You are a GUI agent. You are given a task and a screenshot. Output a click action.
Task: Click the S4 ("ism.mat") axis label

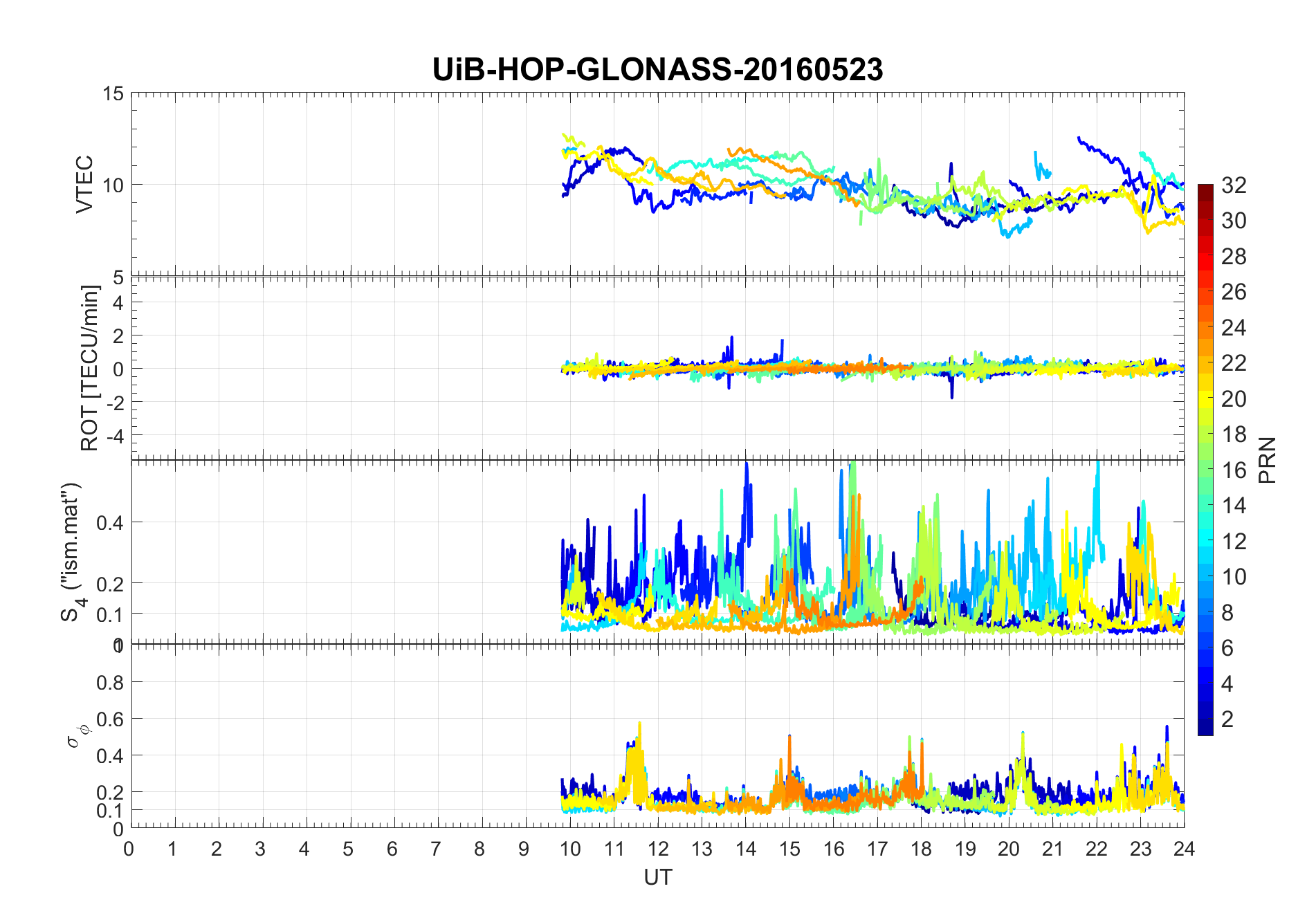click(x=72, y=552)
